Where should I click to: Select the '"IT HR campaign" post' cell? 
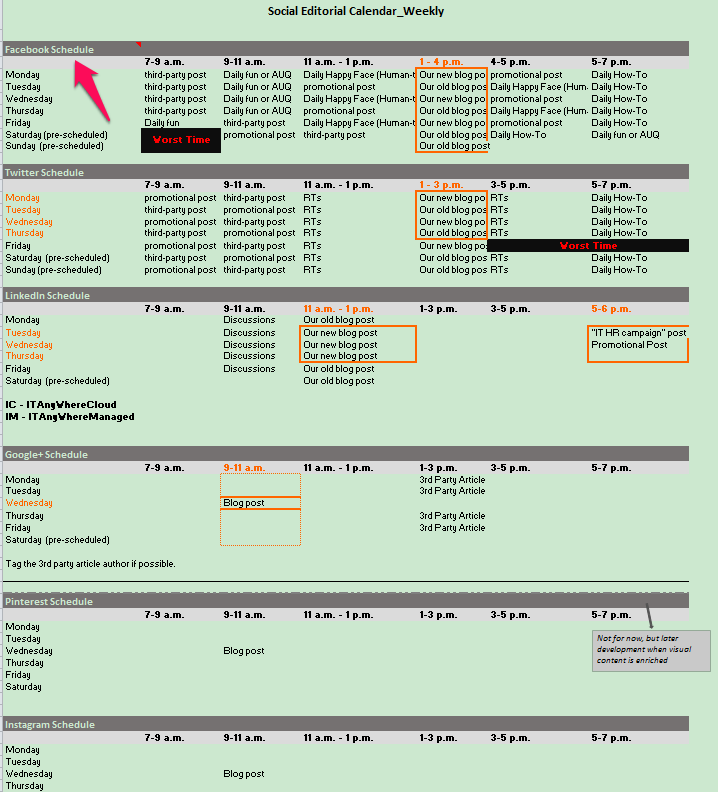point(639,333)
